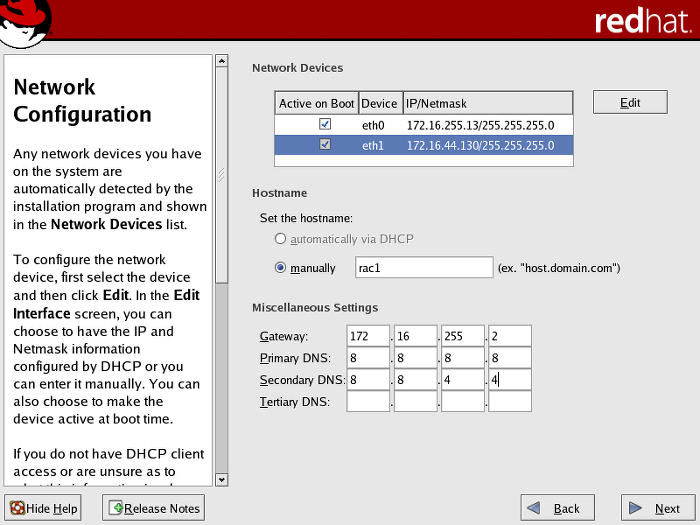Viewport: 700px width, 525px height.
Task: Click the lifebuoy icon on Hide Help
Action: pos(17,508)
